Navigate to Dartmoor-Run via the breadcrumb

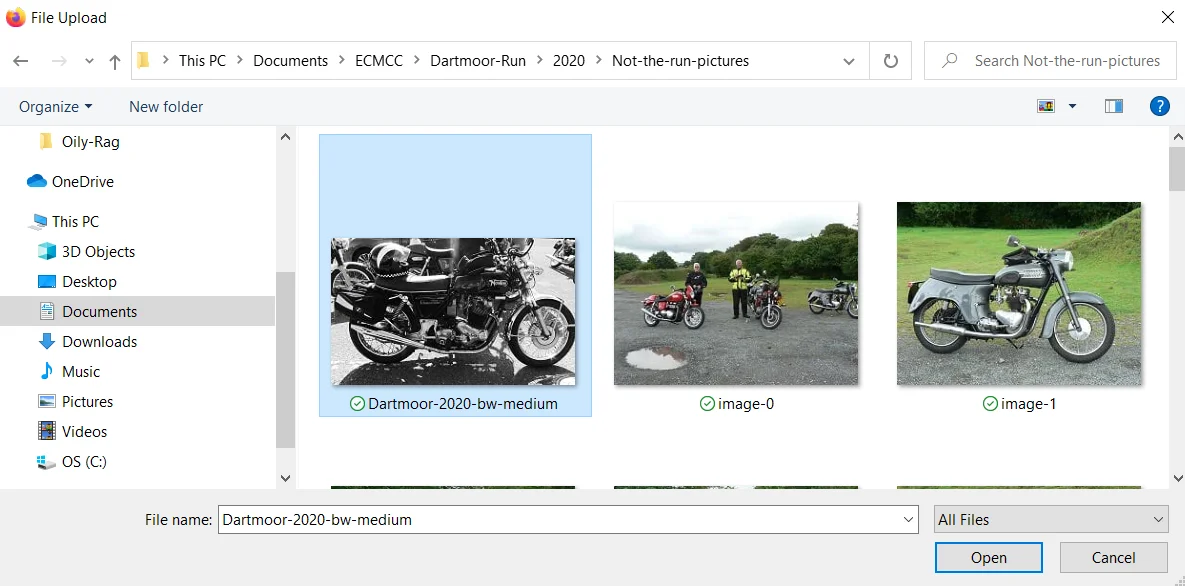point(478,61)
